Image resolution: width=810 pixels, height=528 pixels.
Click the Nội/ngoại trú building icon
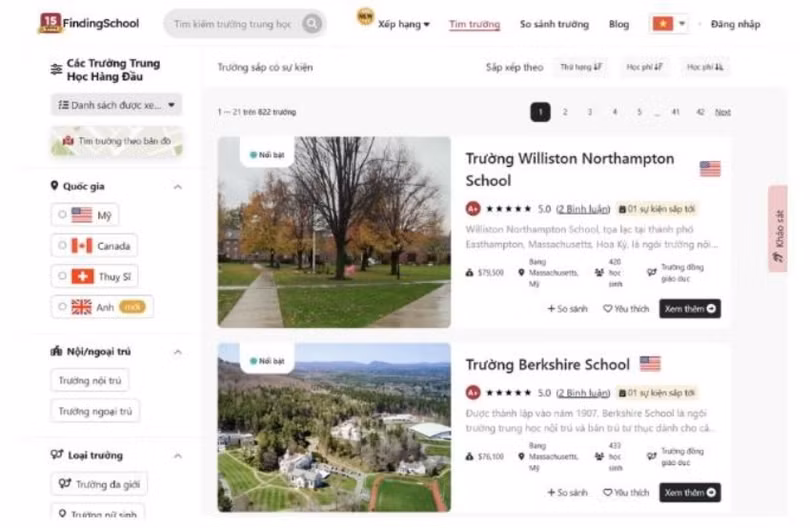click(56, 351)
